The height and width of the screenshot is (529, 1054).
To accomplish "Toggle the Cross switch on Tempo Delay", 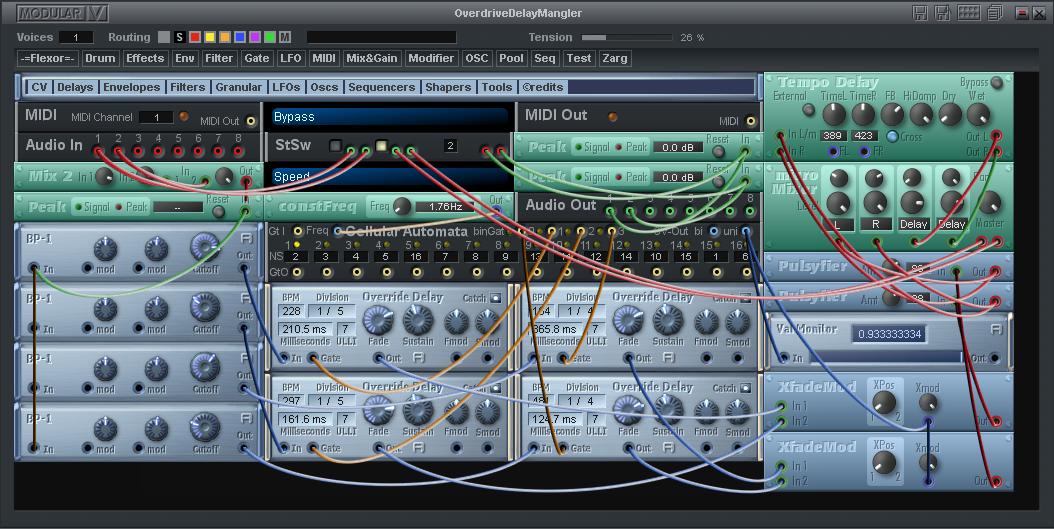I will tap(891, 136).
